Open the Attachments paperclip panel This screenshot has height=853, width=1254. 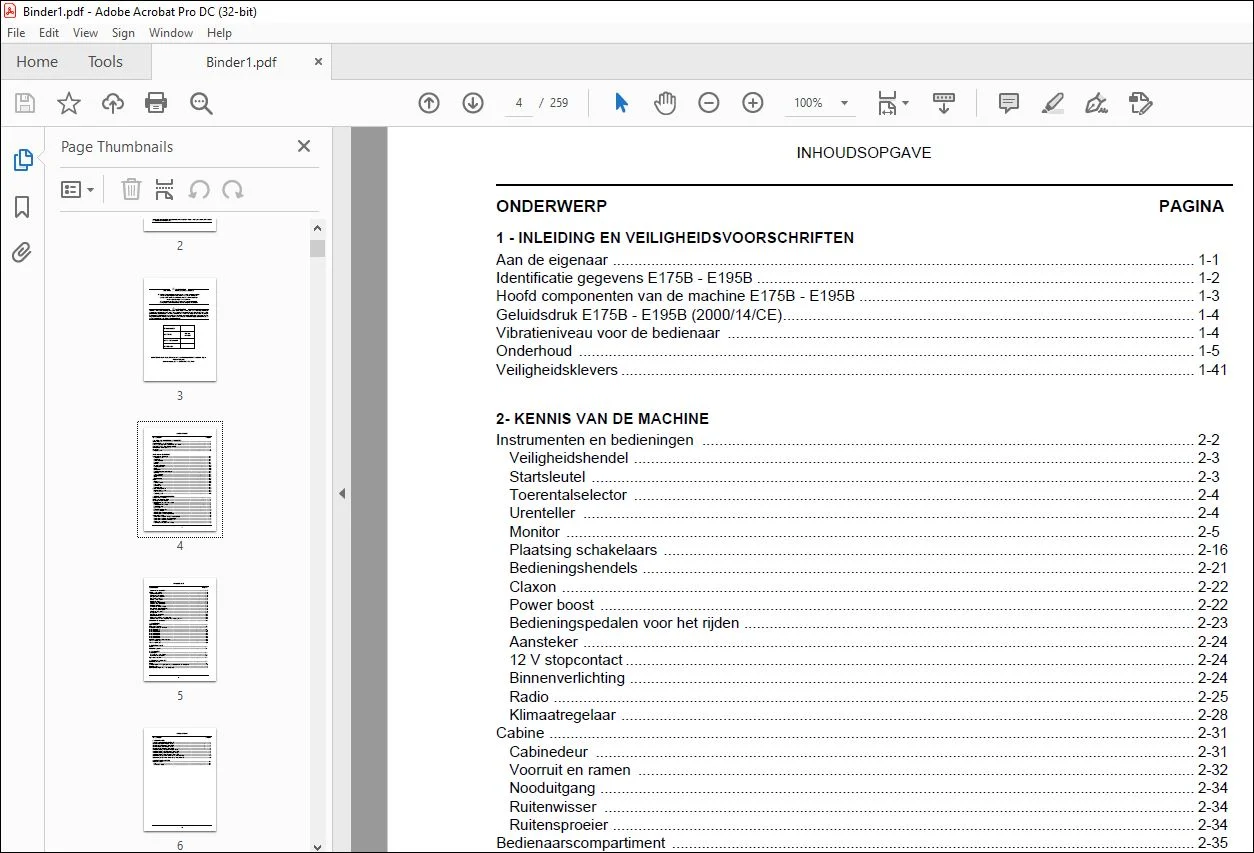[22, 252]
